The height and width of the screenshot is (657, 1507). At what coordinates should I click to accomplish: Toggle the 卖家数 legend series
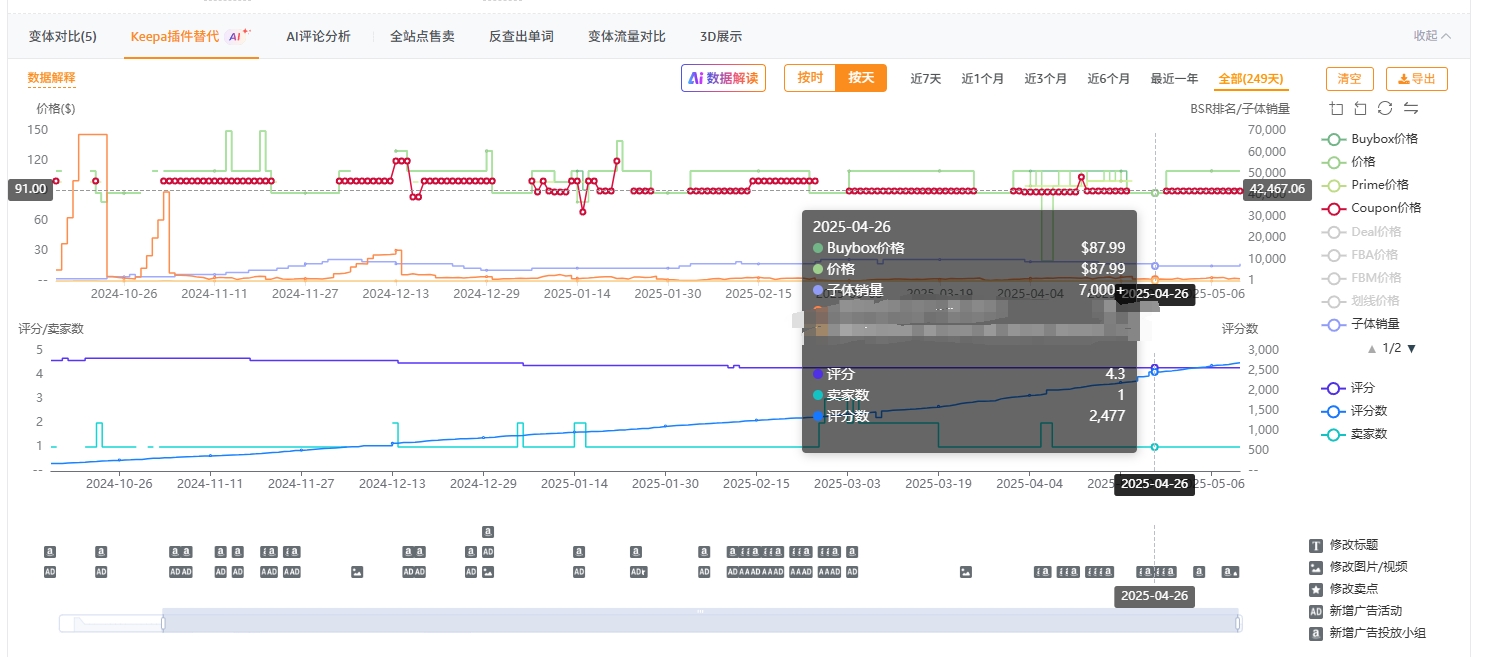coord(1355,434)
